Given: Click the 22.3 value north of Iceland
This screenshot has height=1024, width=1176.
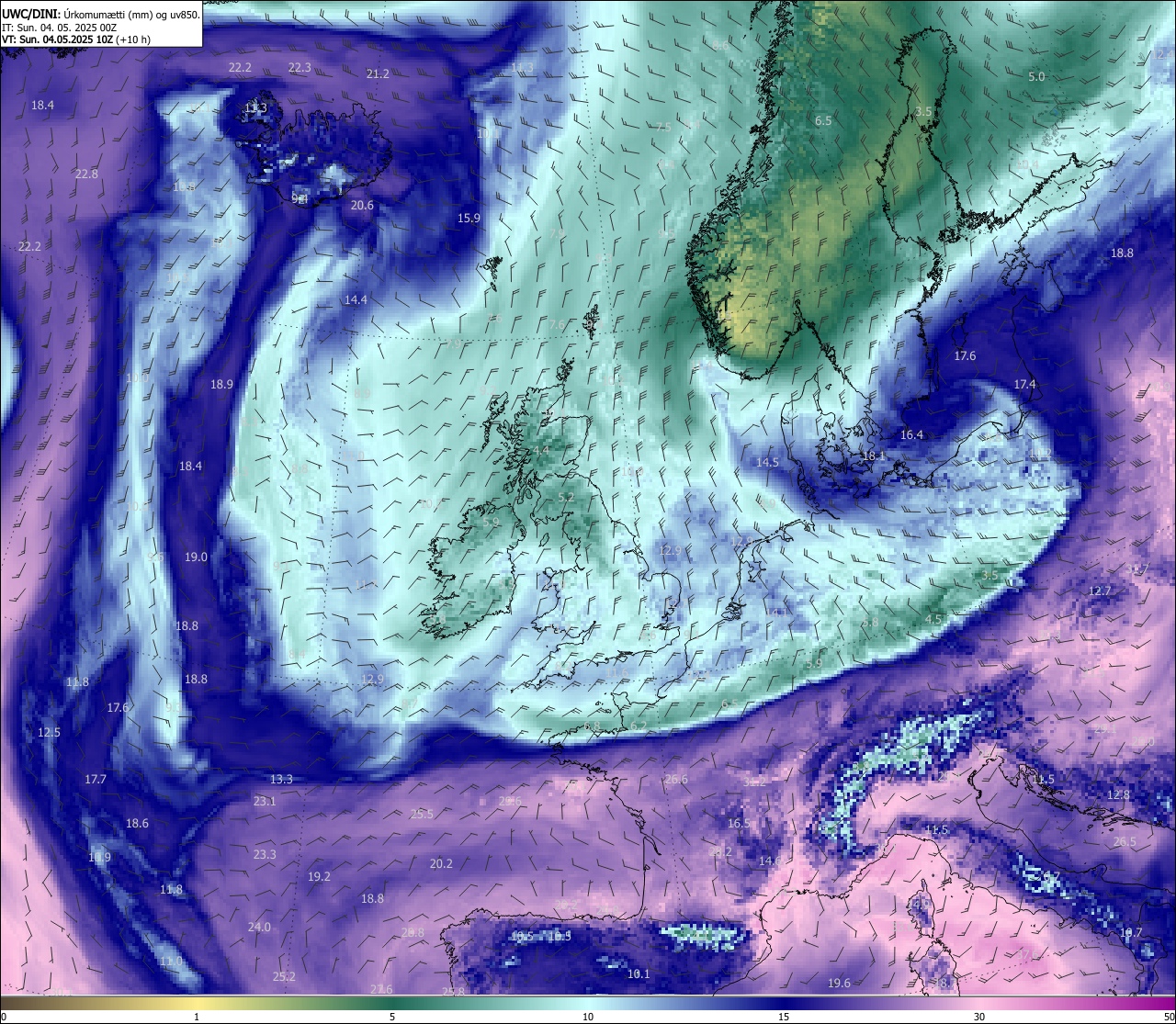Looking at the screenshot, I should [x=300, y=67].
